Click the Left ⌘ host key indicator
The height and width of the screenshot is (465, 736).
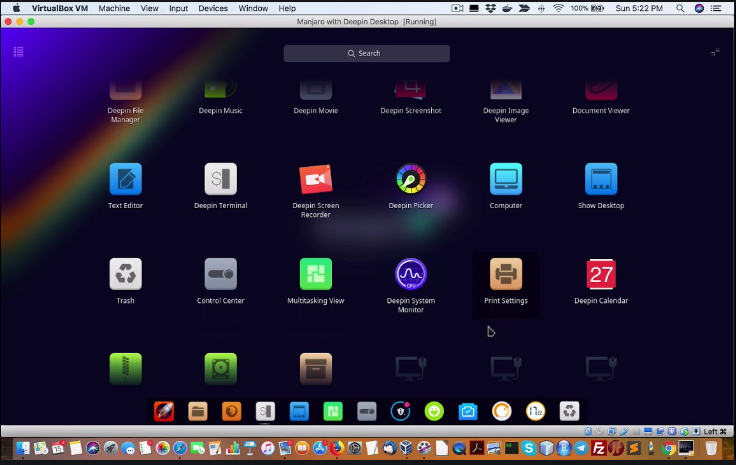tap(715, 431)
